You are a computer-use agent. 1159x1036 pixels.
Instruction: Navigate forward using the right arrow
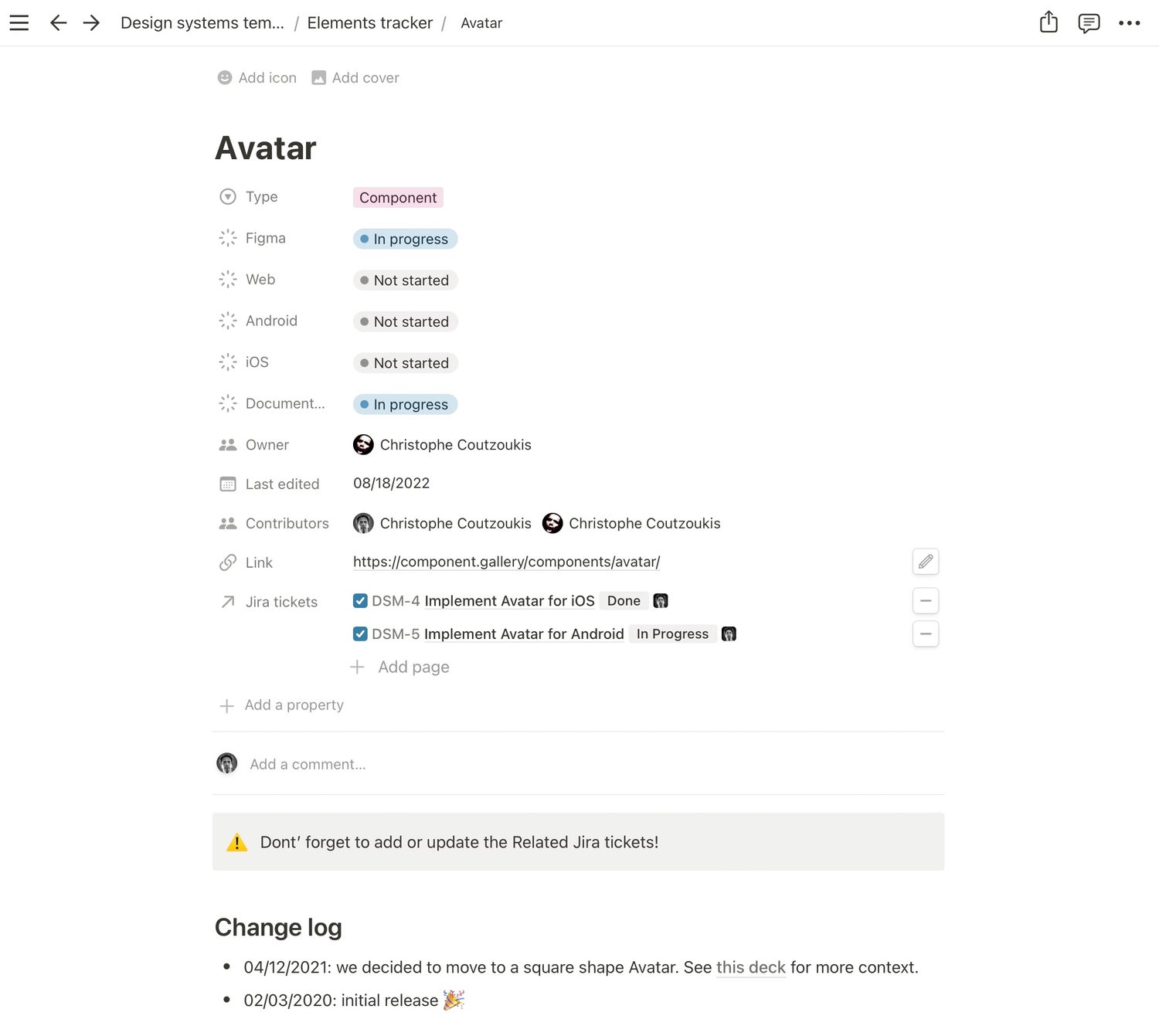[91, 22]
